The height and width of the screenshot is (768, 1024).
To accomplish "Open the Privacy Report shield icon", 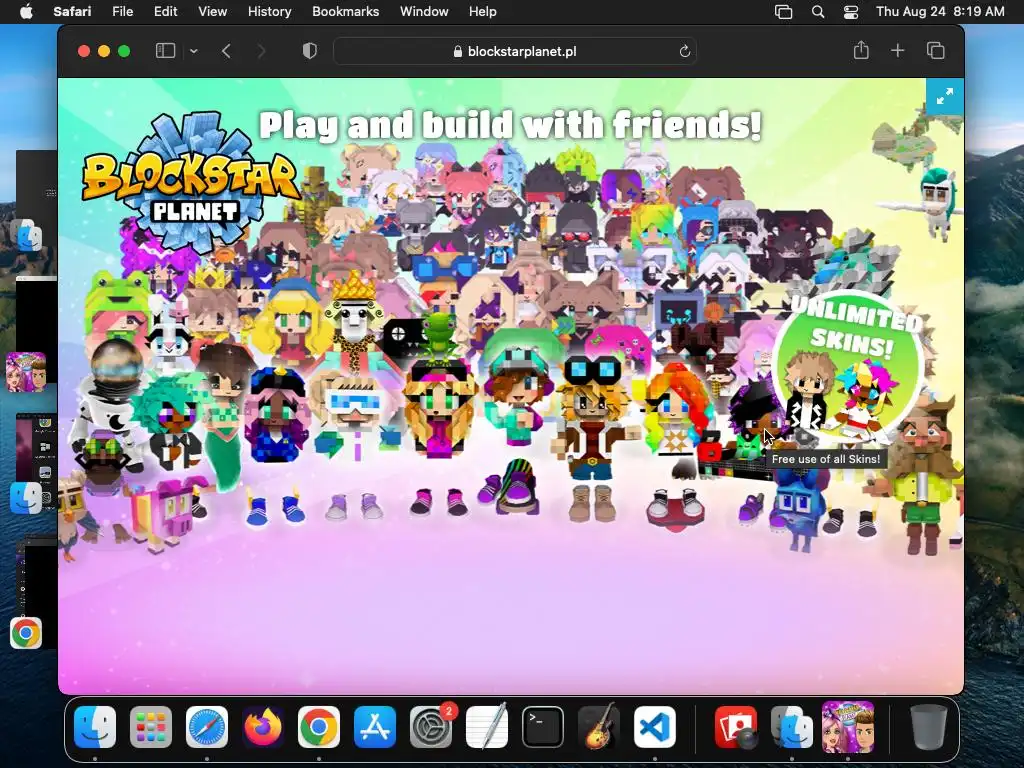I will coord(310,51).
